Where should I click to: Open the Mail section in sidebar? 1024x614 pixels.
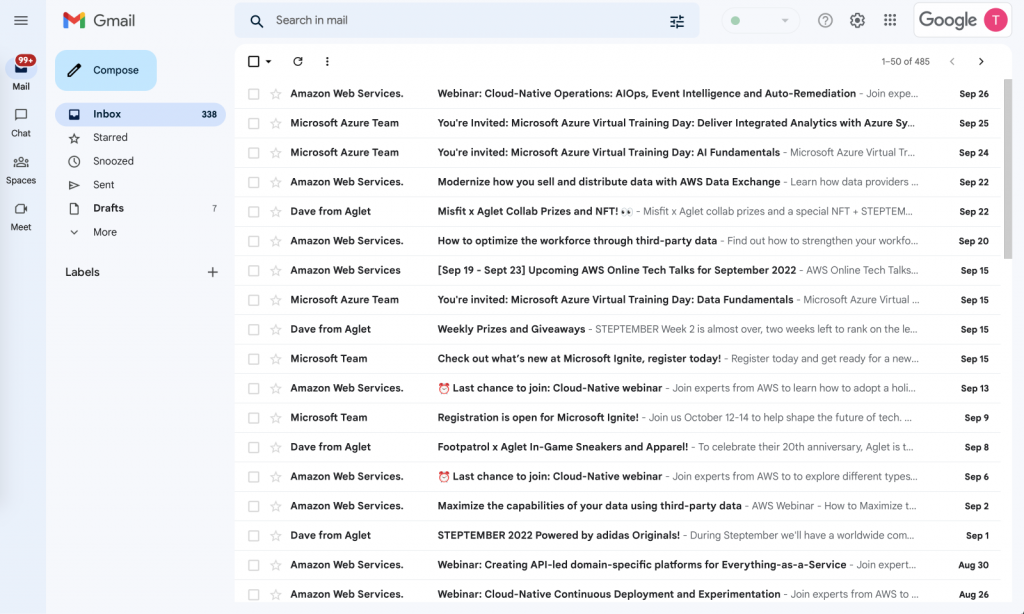pyautogui.click(x=21, y=73)
